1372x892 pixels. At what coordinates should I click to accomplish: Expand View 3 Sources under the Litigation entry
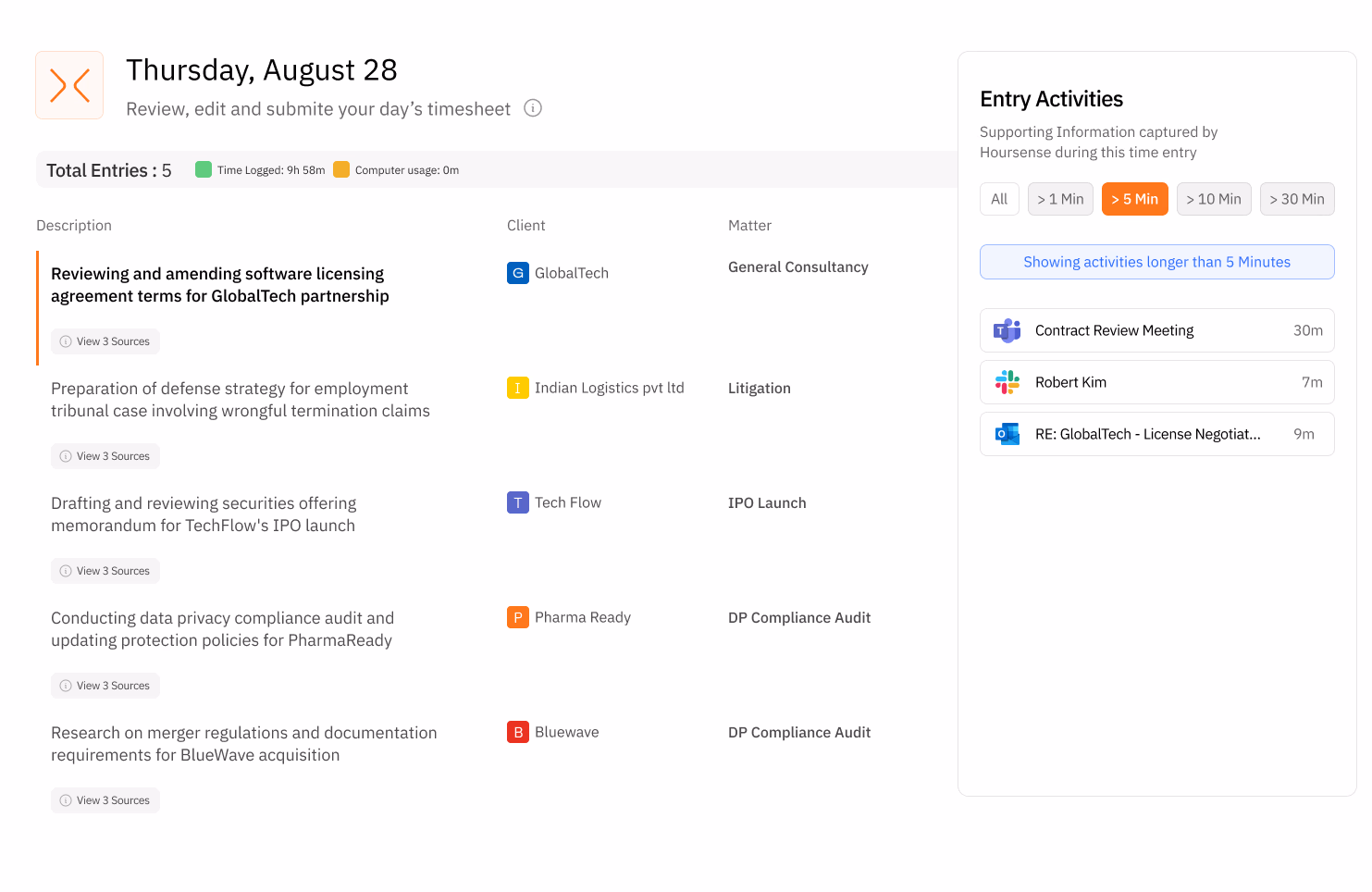[105, 455]
